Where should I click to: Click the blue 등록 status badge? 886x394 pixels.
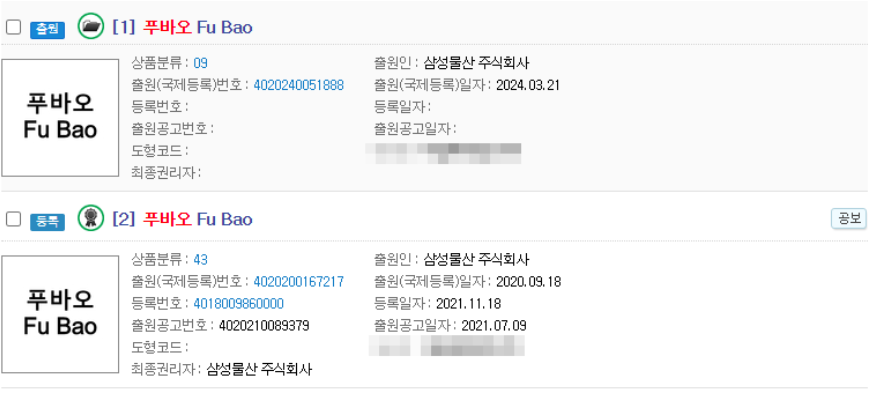(47, 222)
